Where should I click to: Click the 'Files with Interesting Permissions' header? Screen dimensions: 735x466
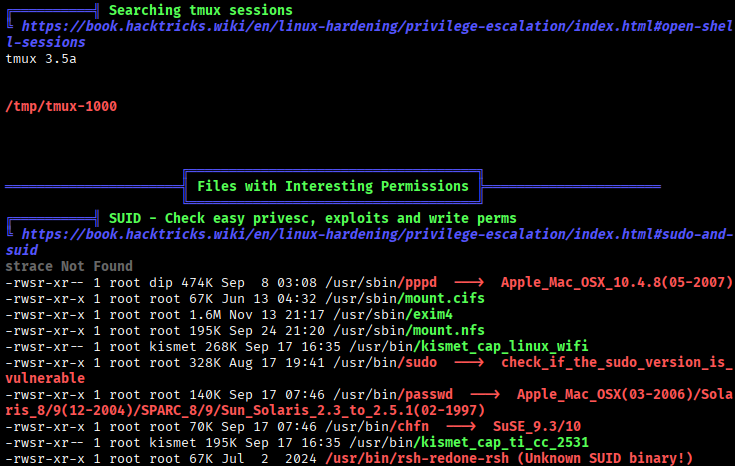pos(332,186)
